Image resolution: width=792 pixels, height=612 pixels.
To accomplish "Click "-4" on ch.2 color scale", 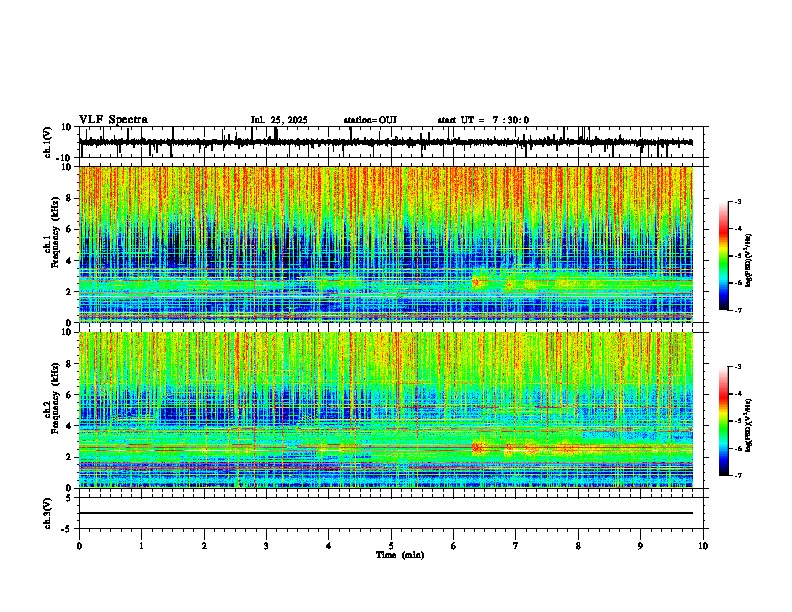I will [x=737, y=393].
